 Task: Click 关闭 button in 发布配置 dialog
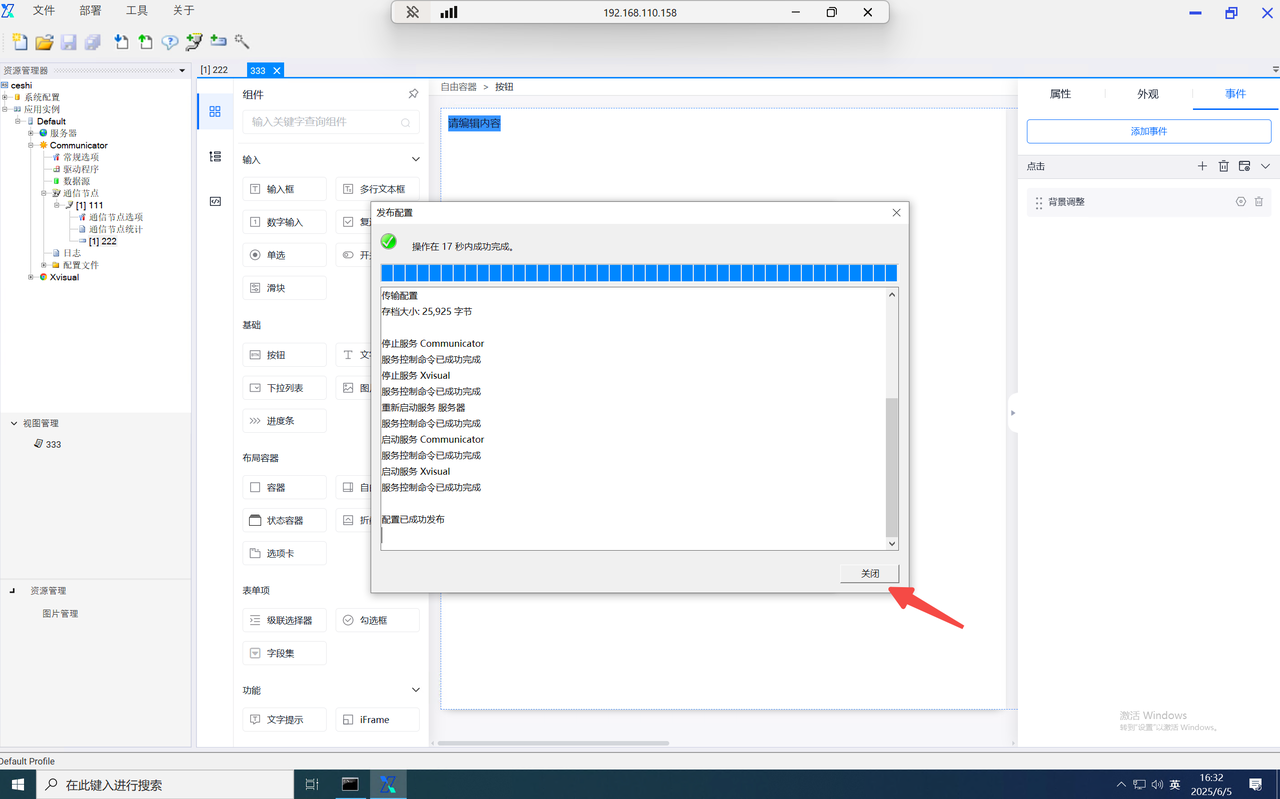click(x=870, y=574)
